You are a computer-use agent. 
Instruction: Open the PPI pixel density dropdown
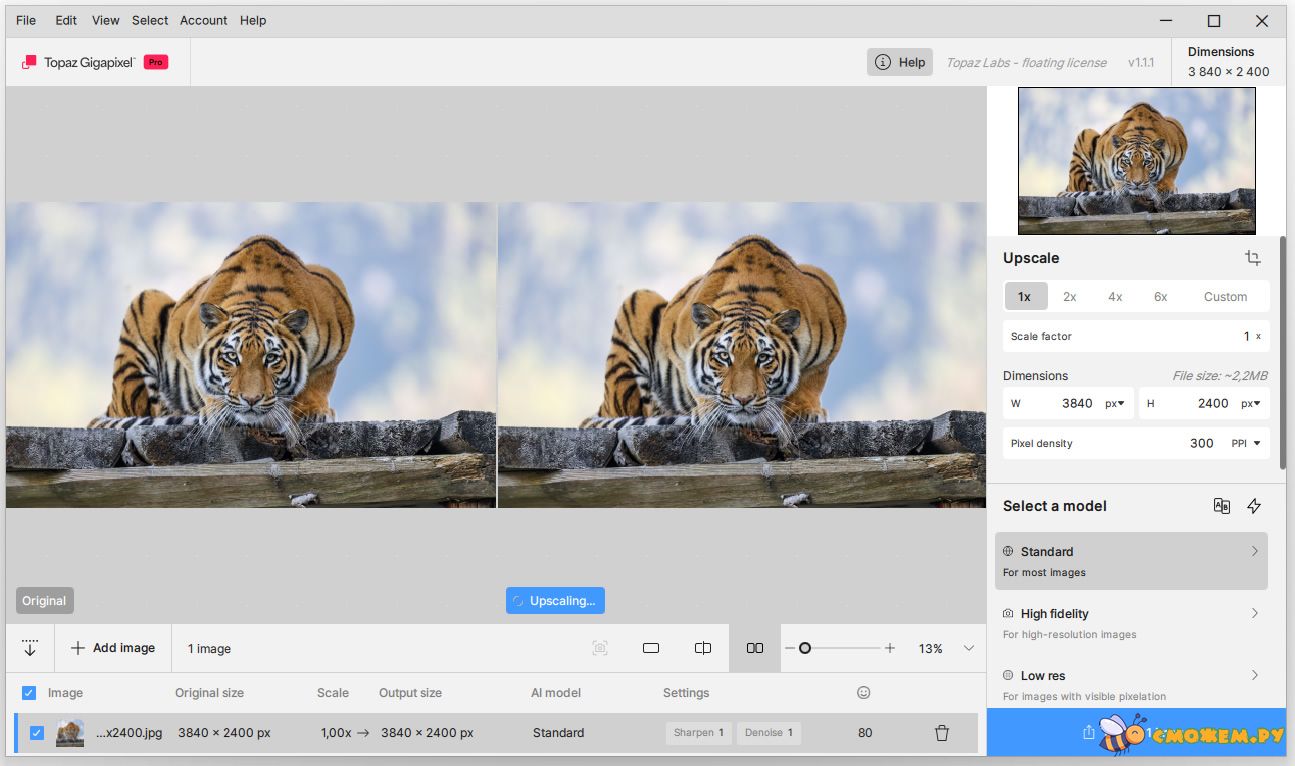pos(1245,443)
